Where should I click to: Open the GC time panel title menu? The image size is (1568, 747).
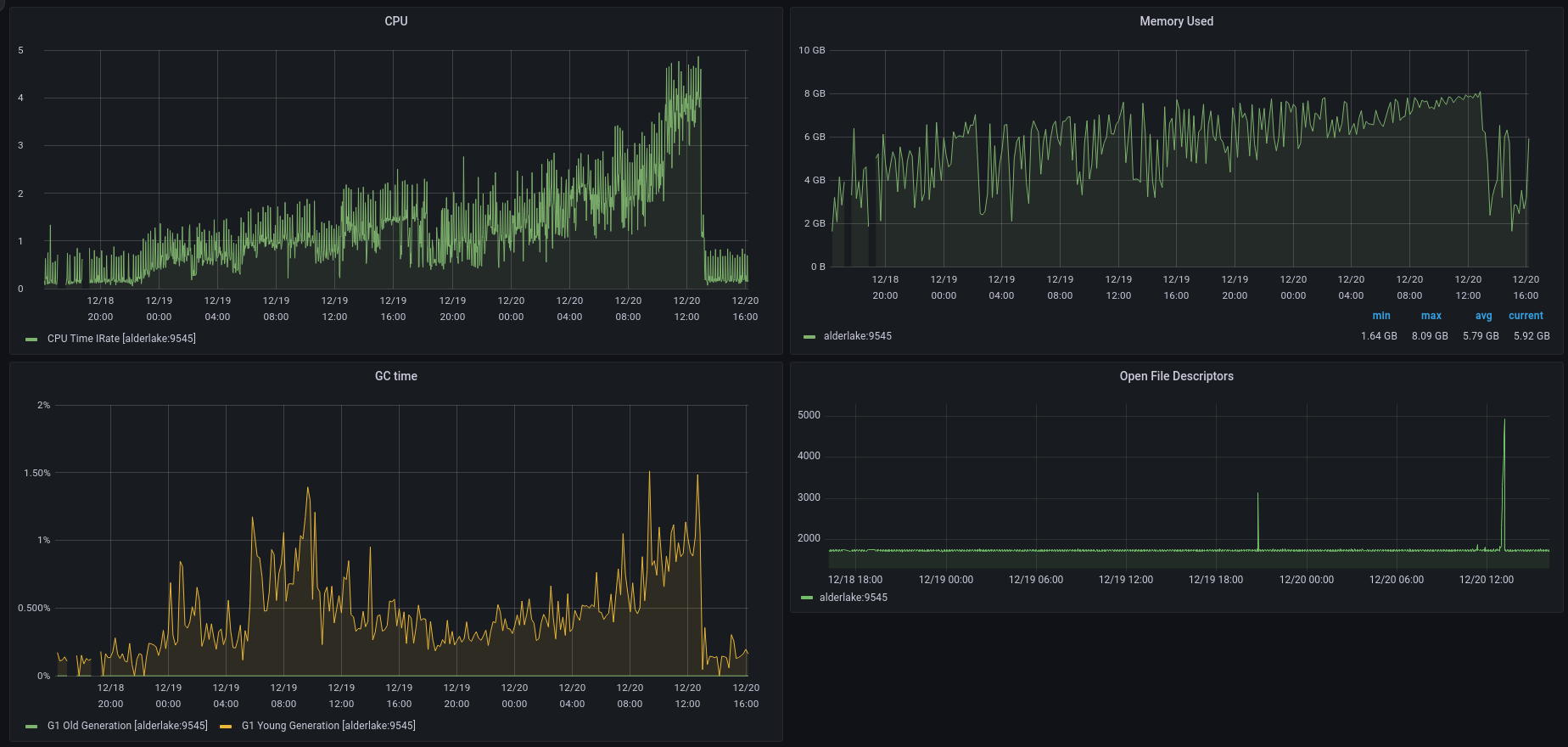click(396, 376)
